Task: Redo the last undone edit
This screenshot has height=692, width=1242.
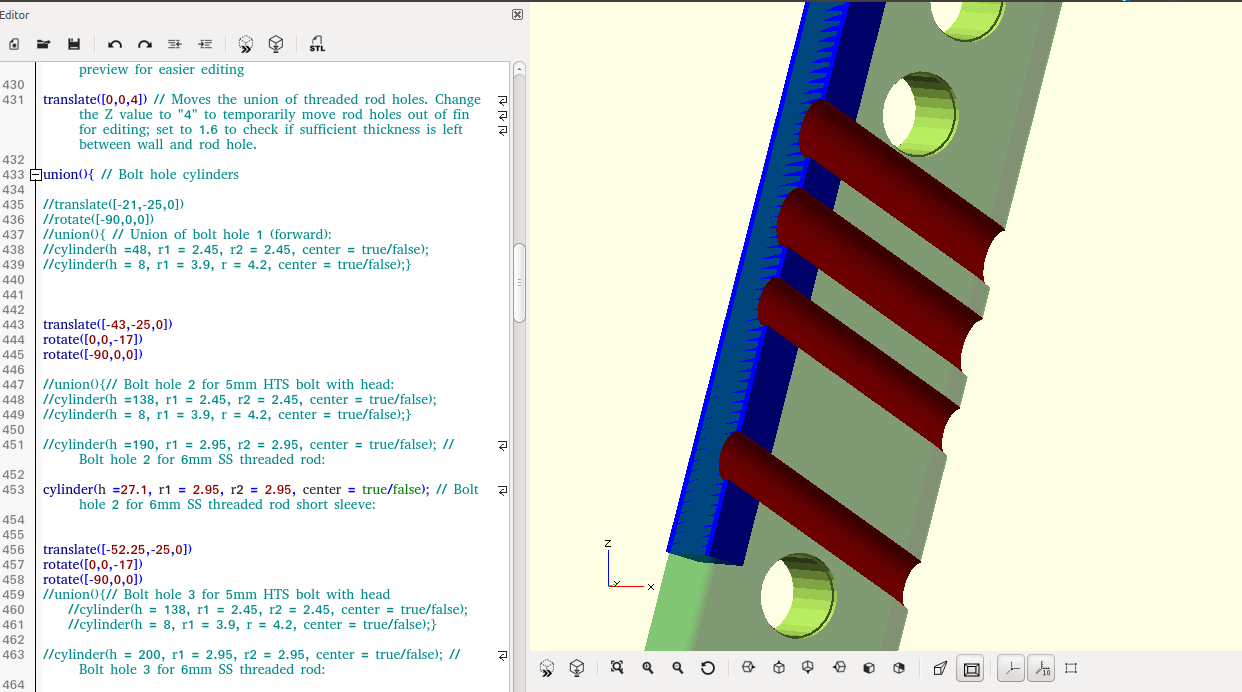Action: click(x=145, y=44)
